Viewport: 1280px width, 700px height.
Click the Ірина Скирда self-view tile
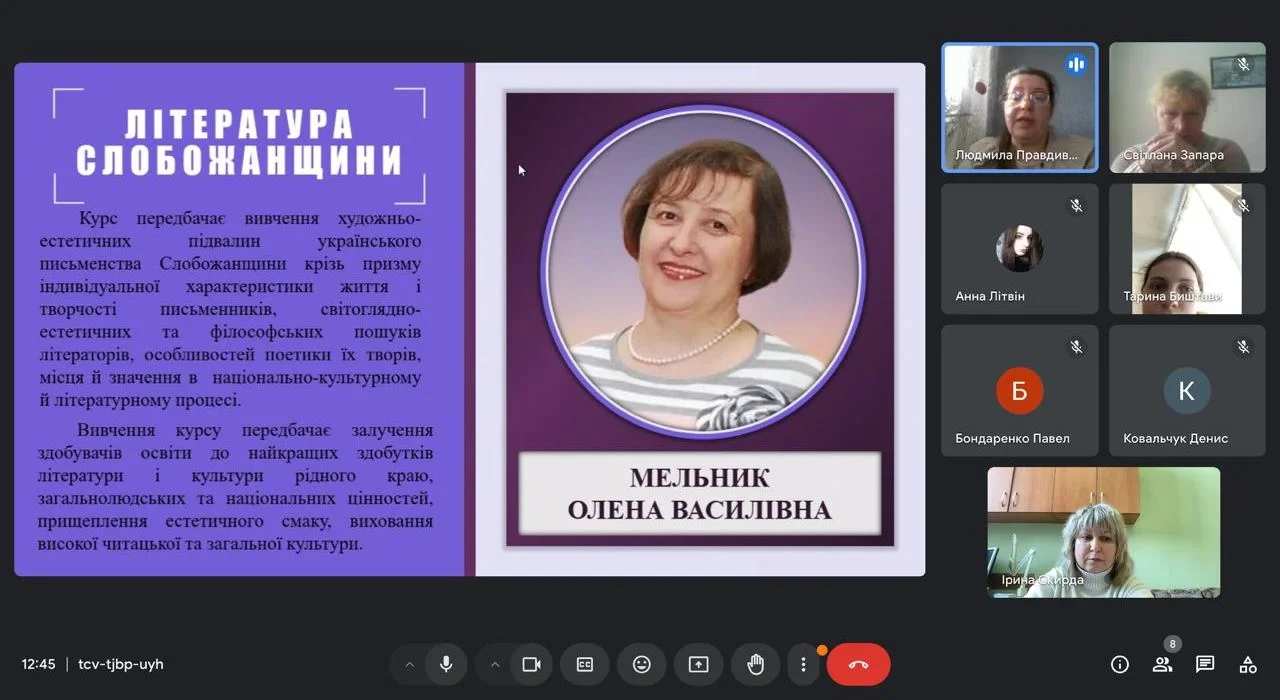pyautogui.click(x=1103, y=532)
